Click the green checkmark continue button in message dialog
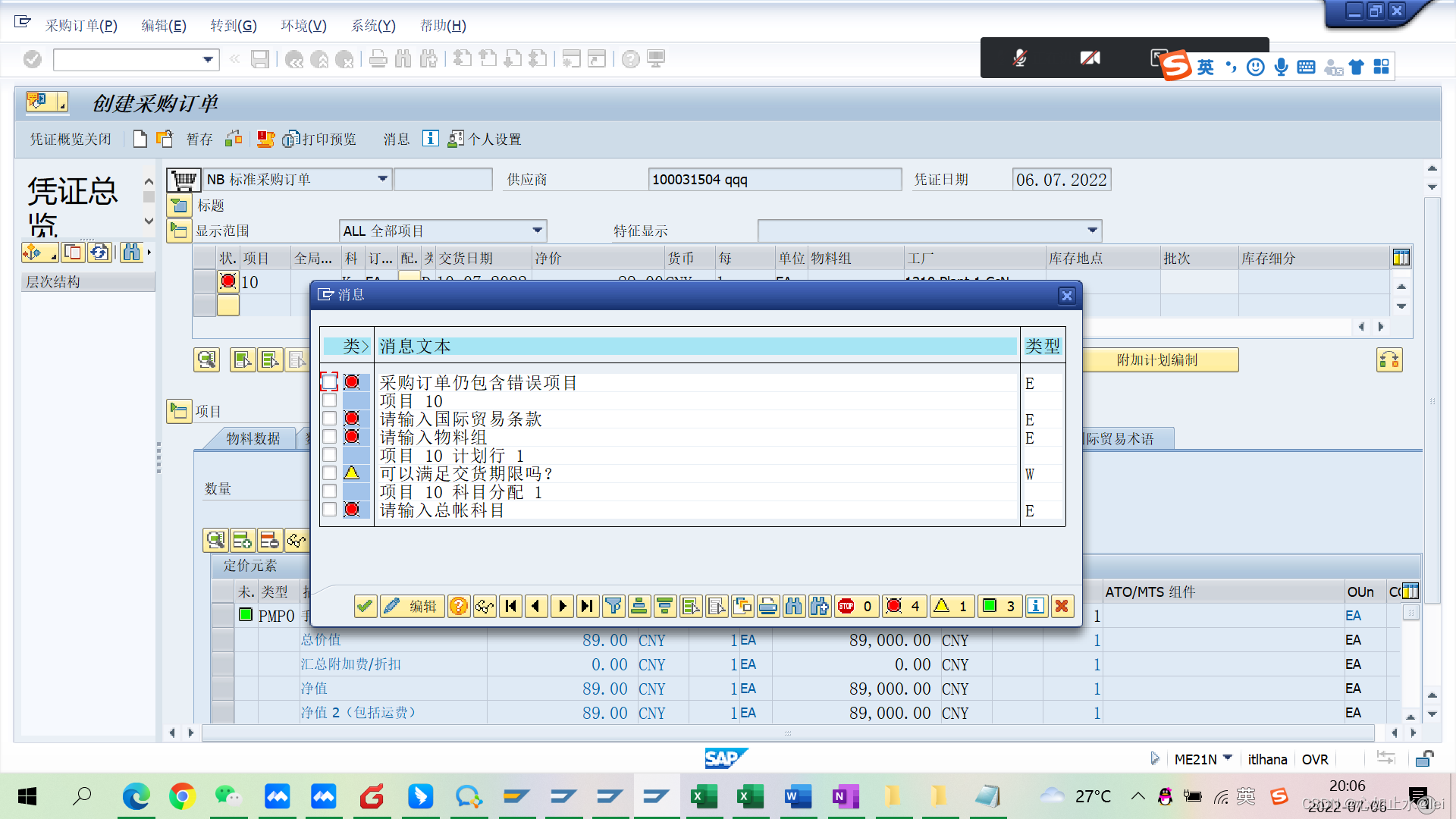Viewport: 1456px width, 819px height. click(366, 606)
